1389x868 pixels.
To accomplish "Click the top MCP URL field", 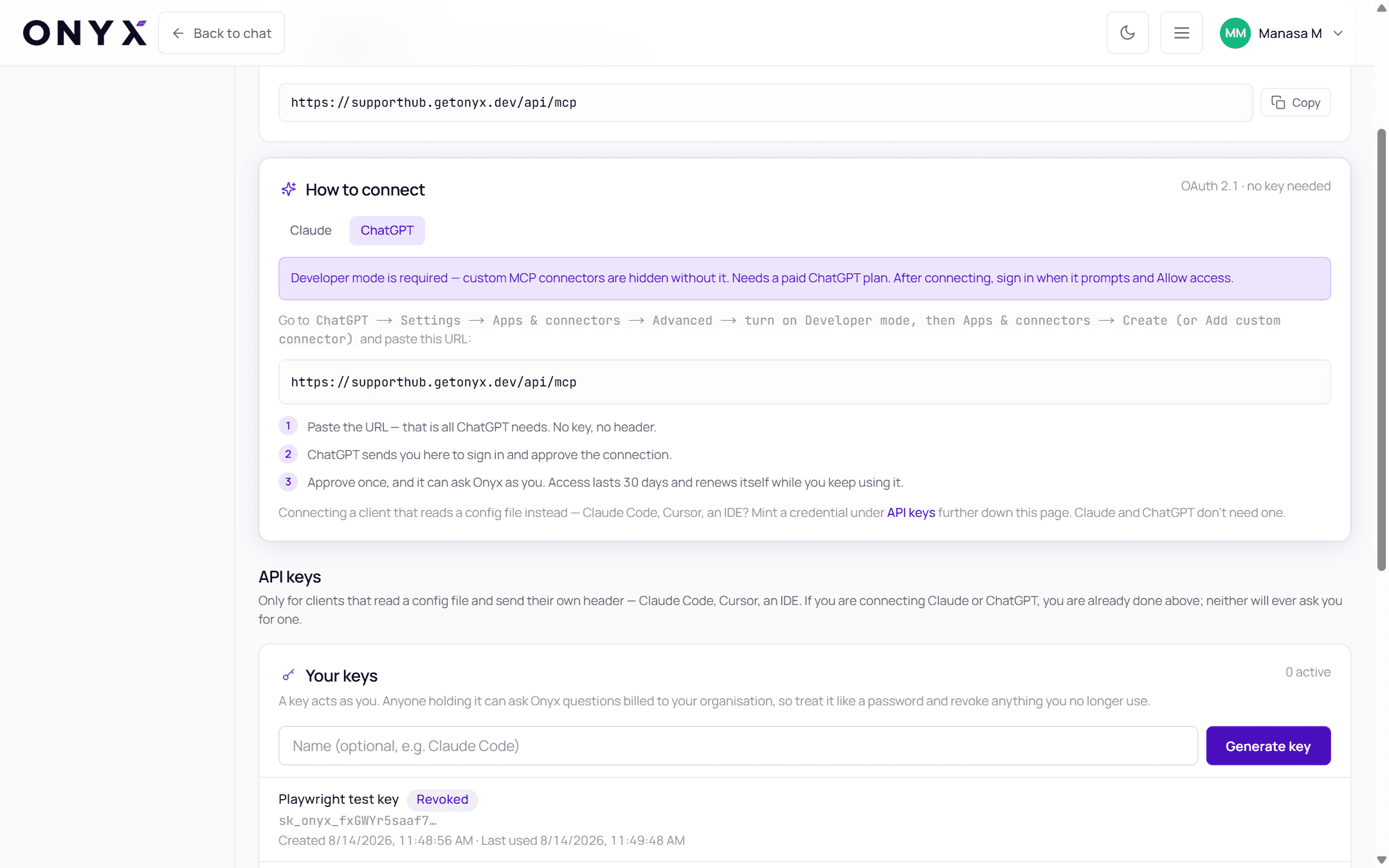I will tap(765, 102).
